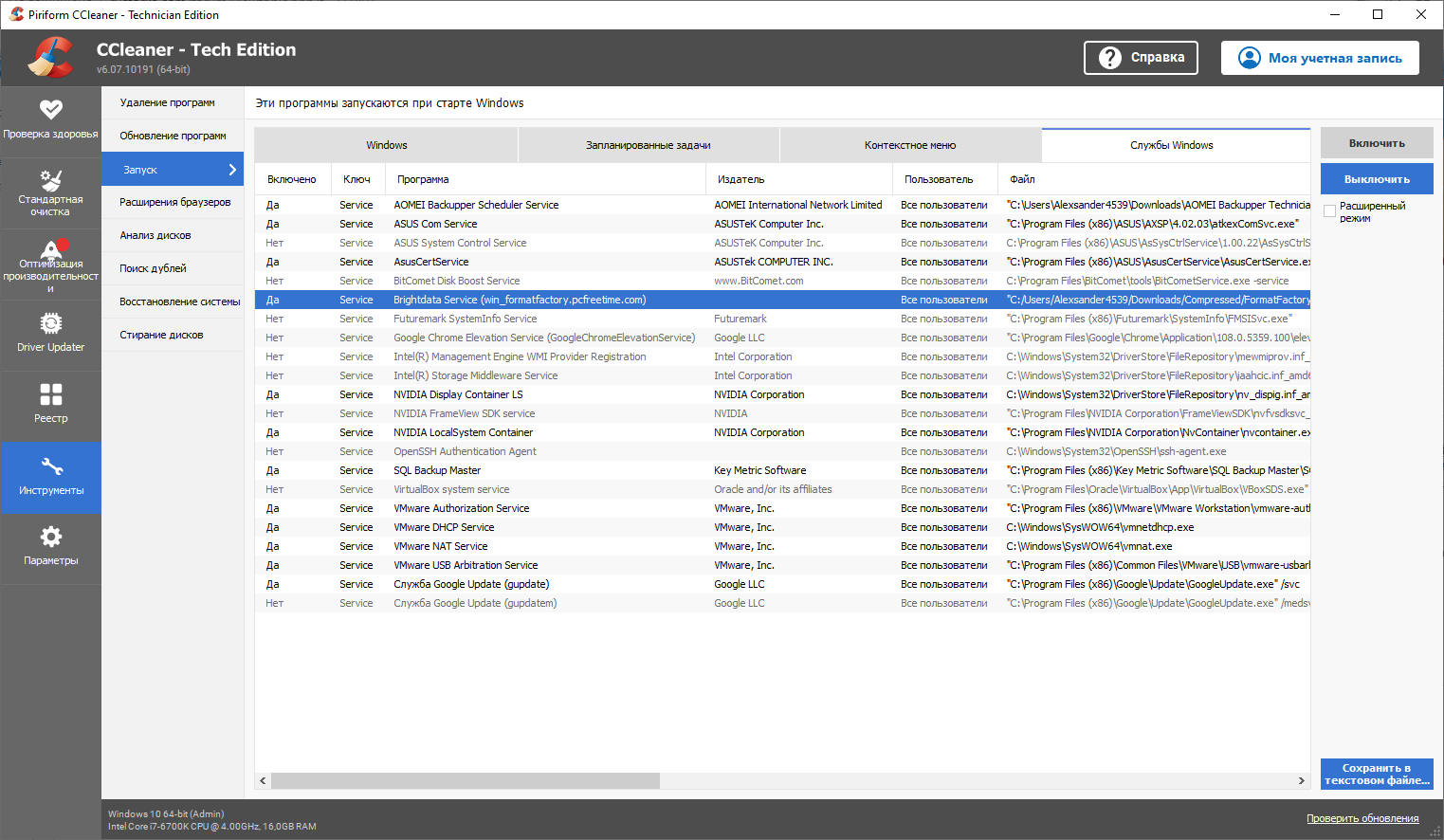Image resolution: width=1444 pixels, height=840 pixels.
Task: Open the Запланированные задачи tab
Action: point(648,145)
